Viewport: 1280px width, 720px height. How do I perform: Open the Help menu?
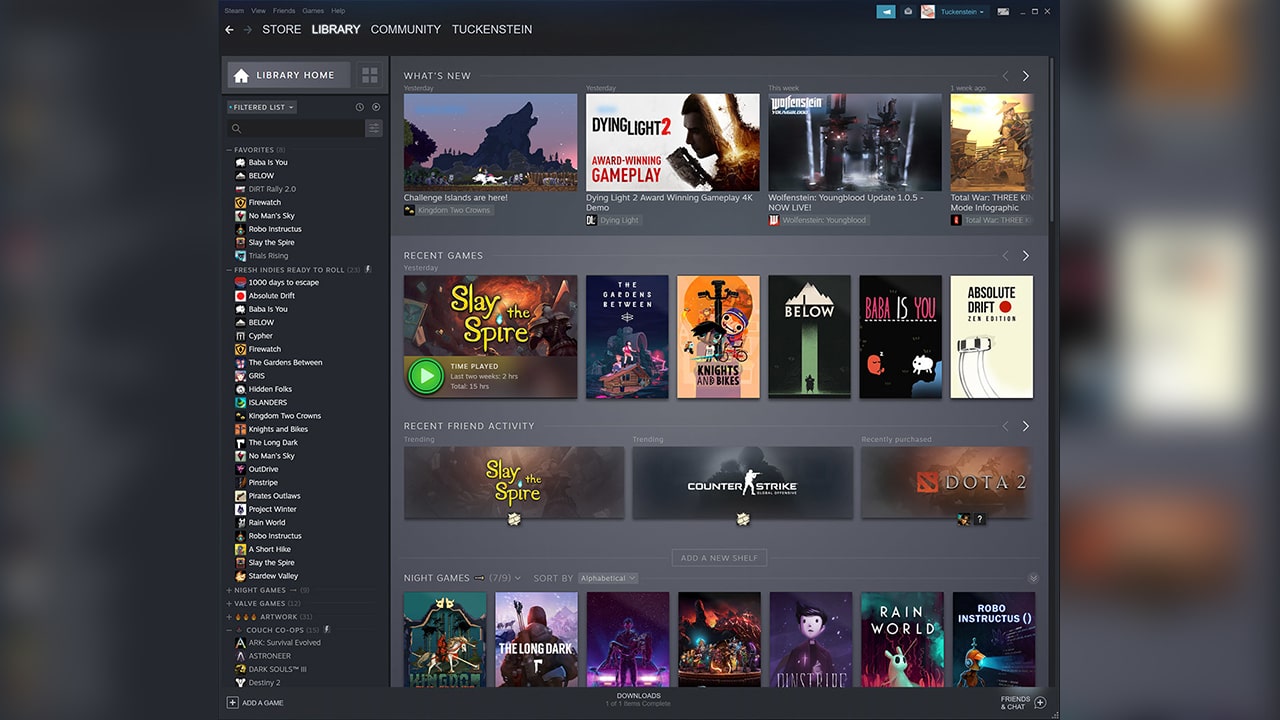pyautogui.click(x=338, y=11)
